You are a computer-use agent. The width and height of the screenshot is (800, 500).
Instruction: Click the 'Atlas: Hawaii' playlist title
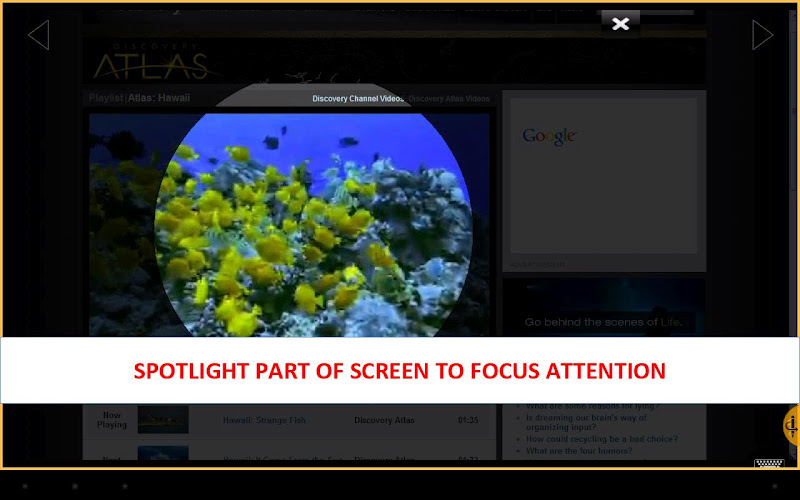(x=159, y=98)
